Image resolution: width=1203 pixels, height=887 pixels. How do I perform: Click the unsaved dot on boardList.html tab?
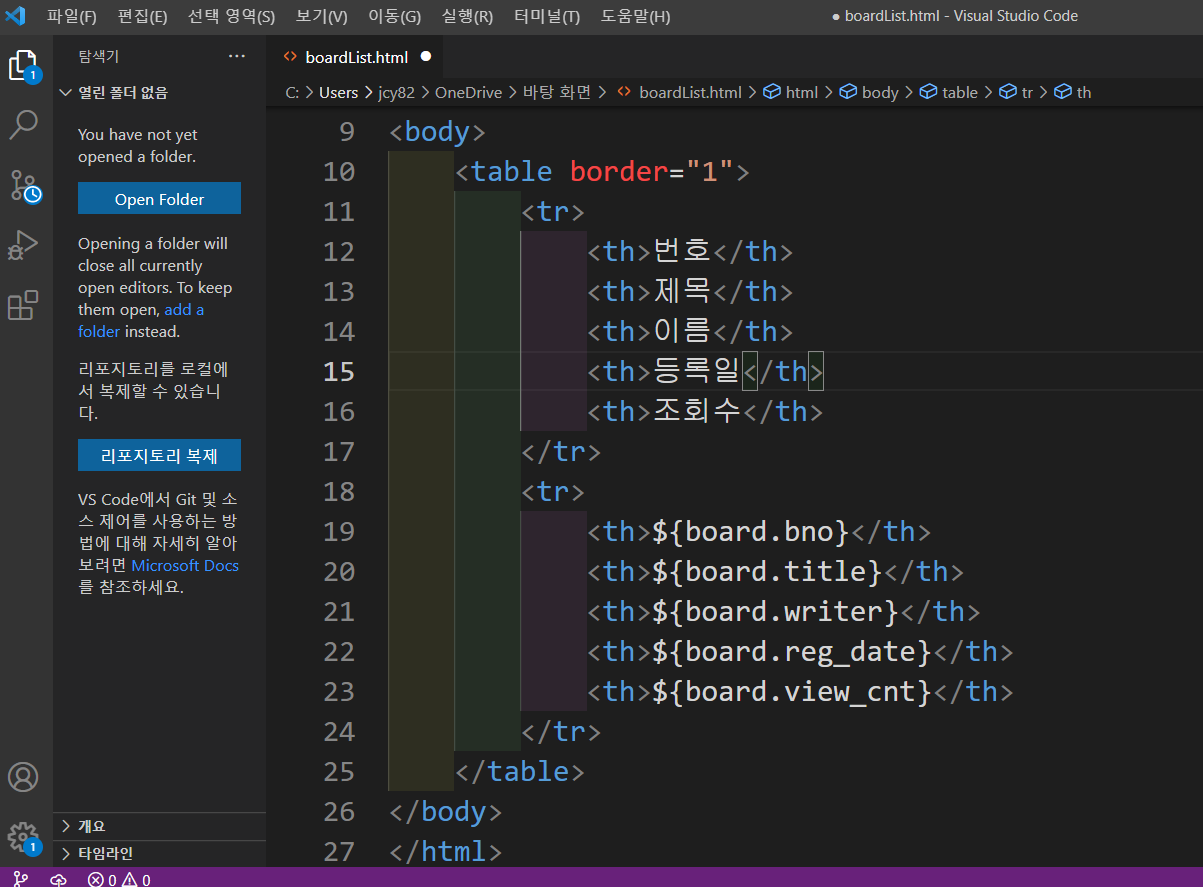(426, 57)
